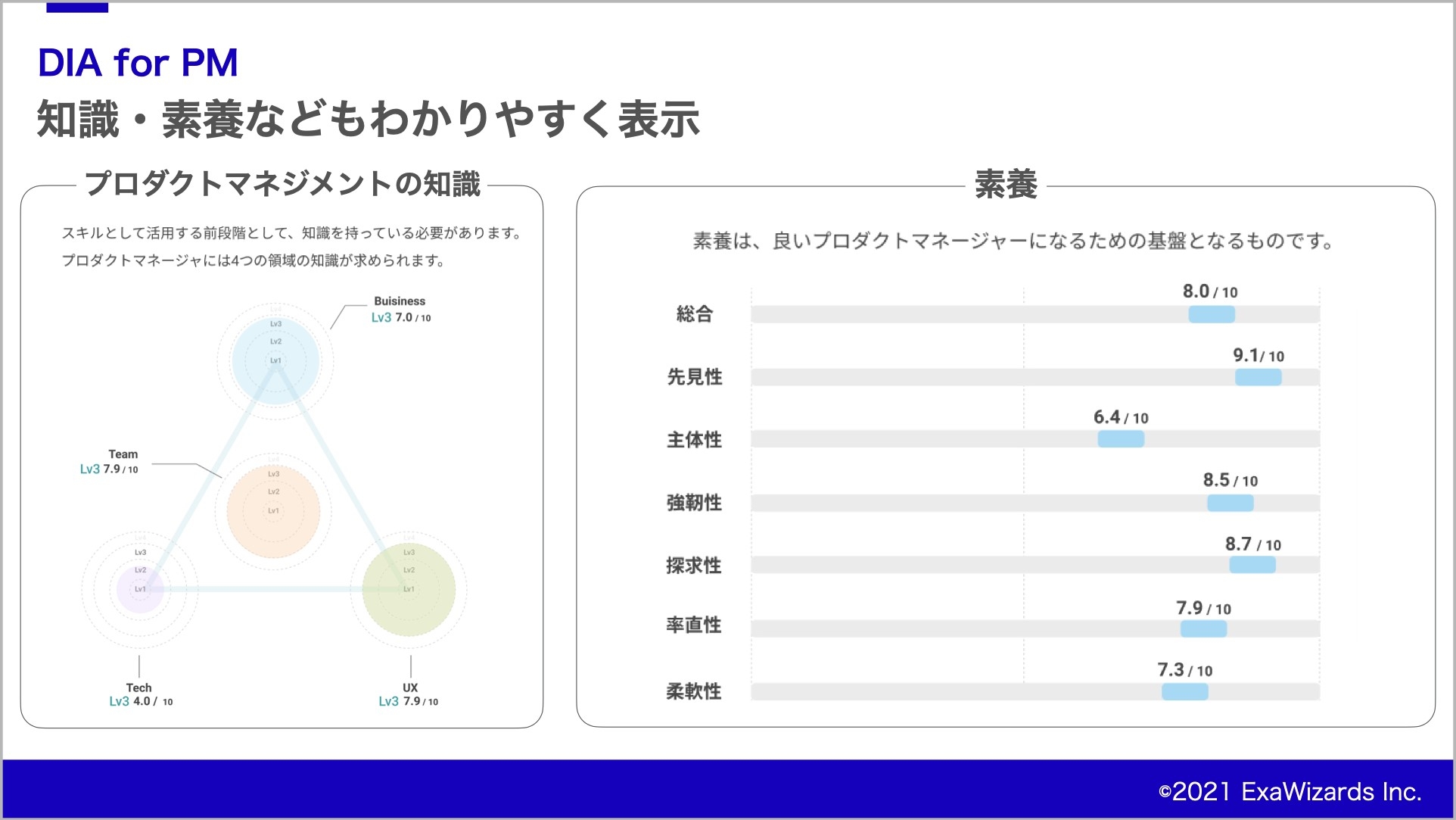Select the UX knowledge circle
1456x820 pixels.
click(409, 588)
